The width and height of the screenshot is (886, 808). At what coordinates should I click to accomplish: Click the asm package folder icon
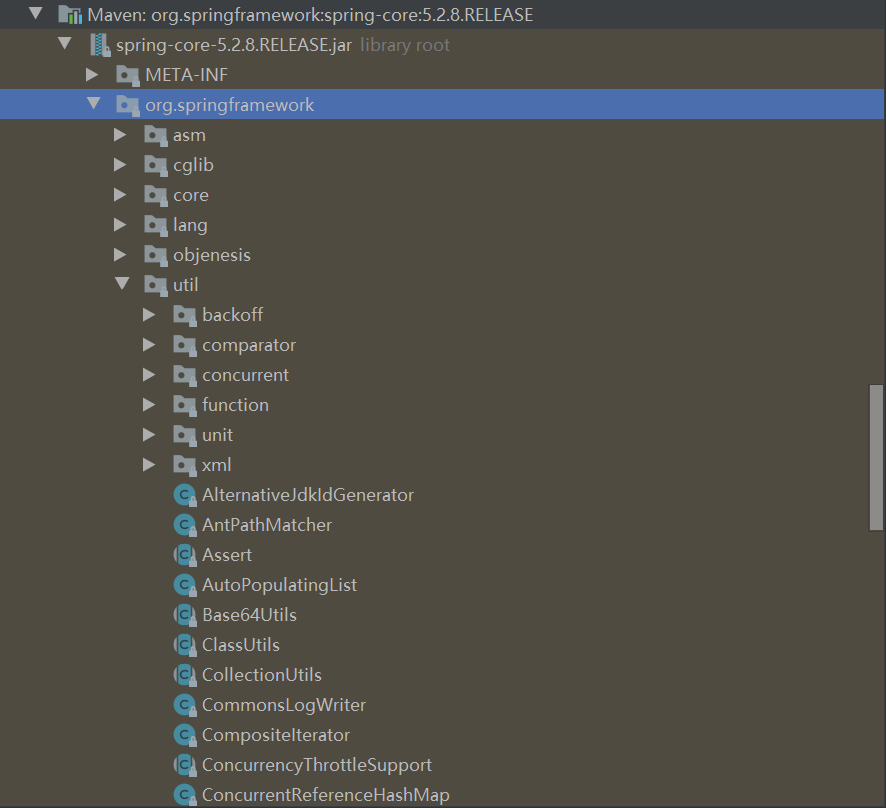pyautogui.click(x=156, y=136)
